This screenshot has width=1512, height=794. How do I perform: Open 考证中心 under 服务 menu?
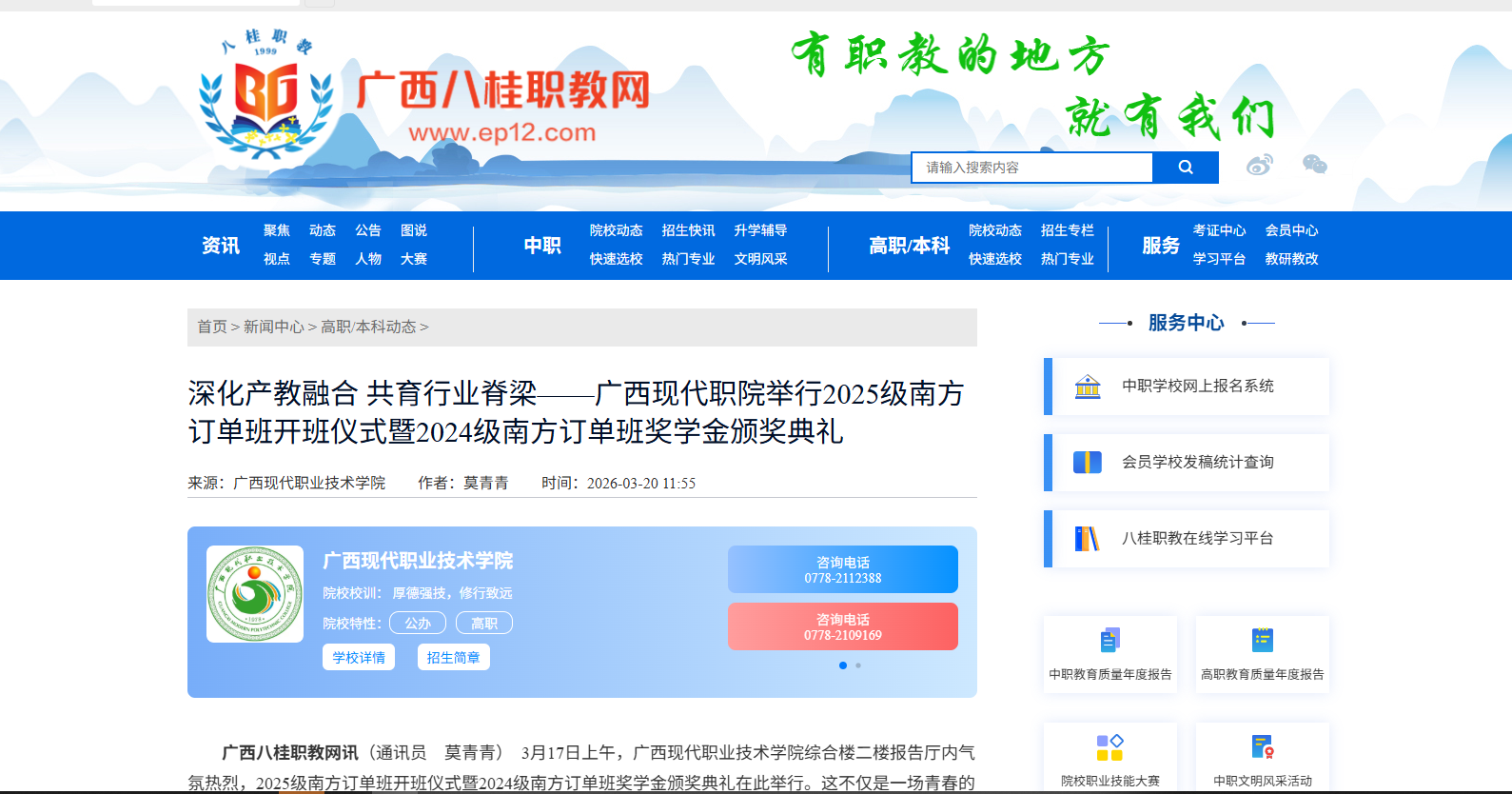coord(1219,230)
